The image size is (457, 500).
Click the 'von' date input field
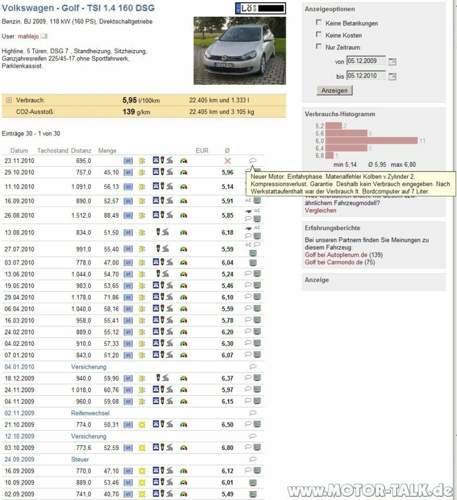click(366, 61)
